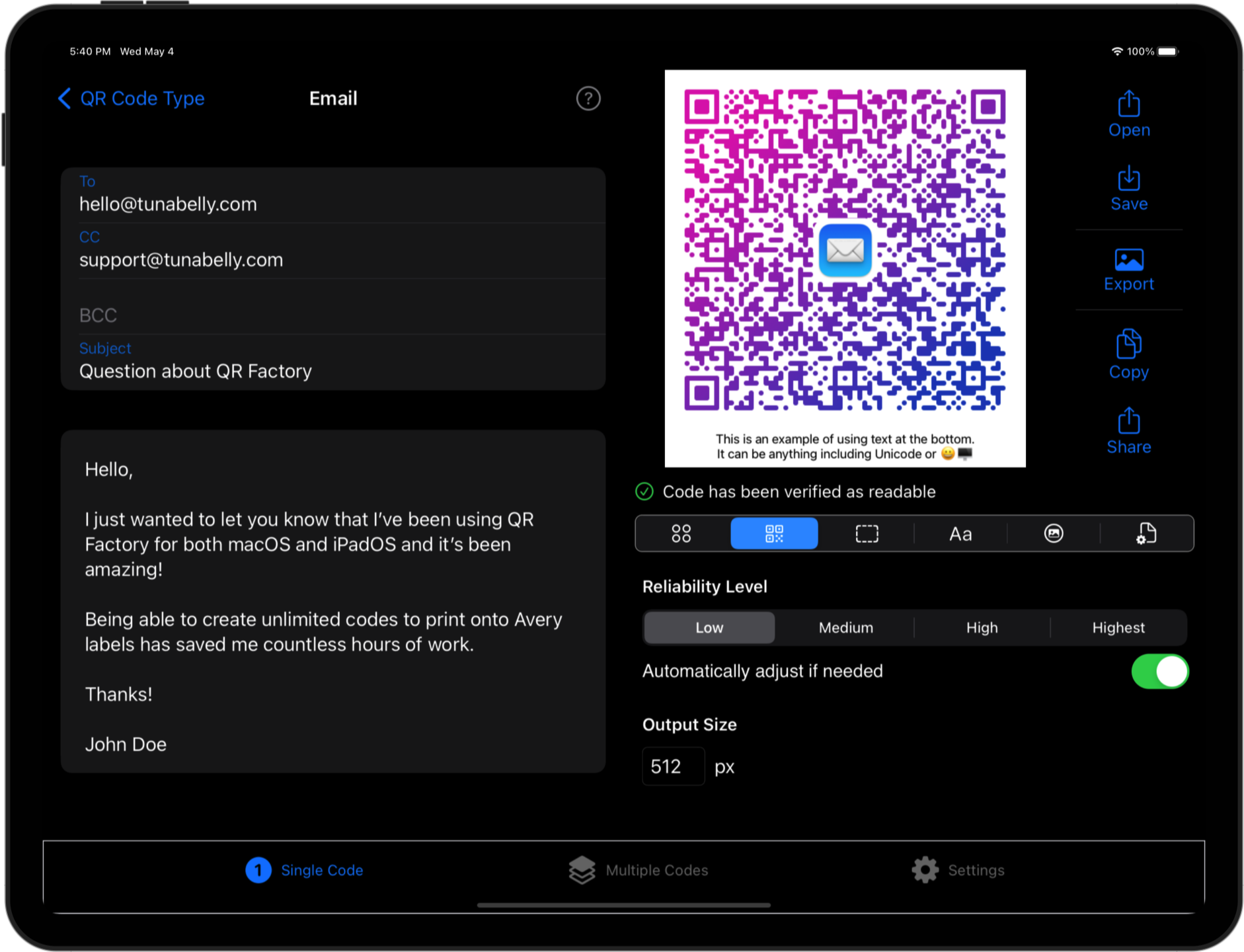Screen dimensions: 1244x952
Task: Select the Highest reliability level
Action: coord(1118,627)
